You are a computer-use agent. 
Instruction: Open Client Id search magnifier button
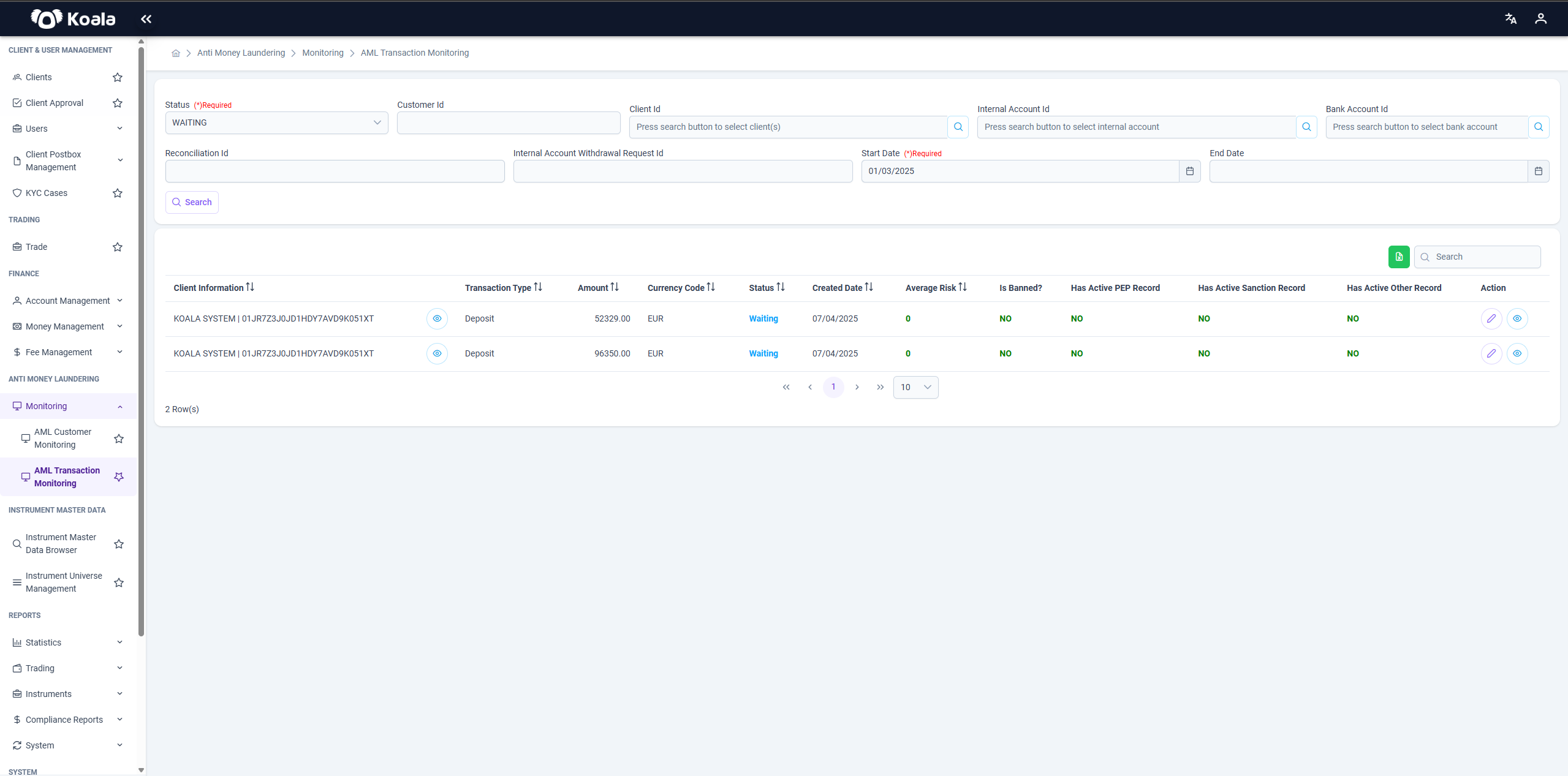[958, 127]
